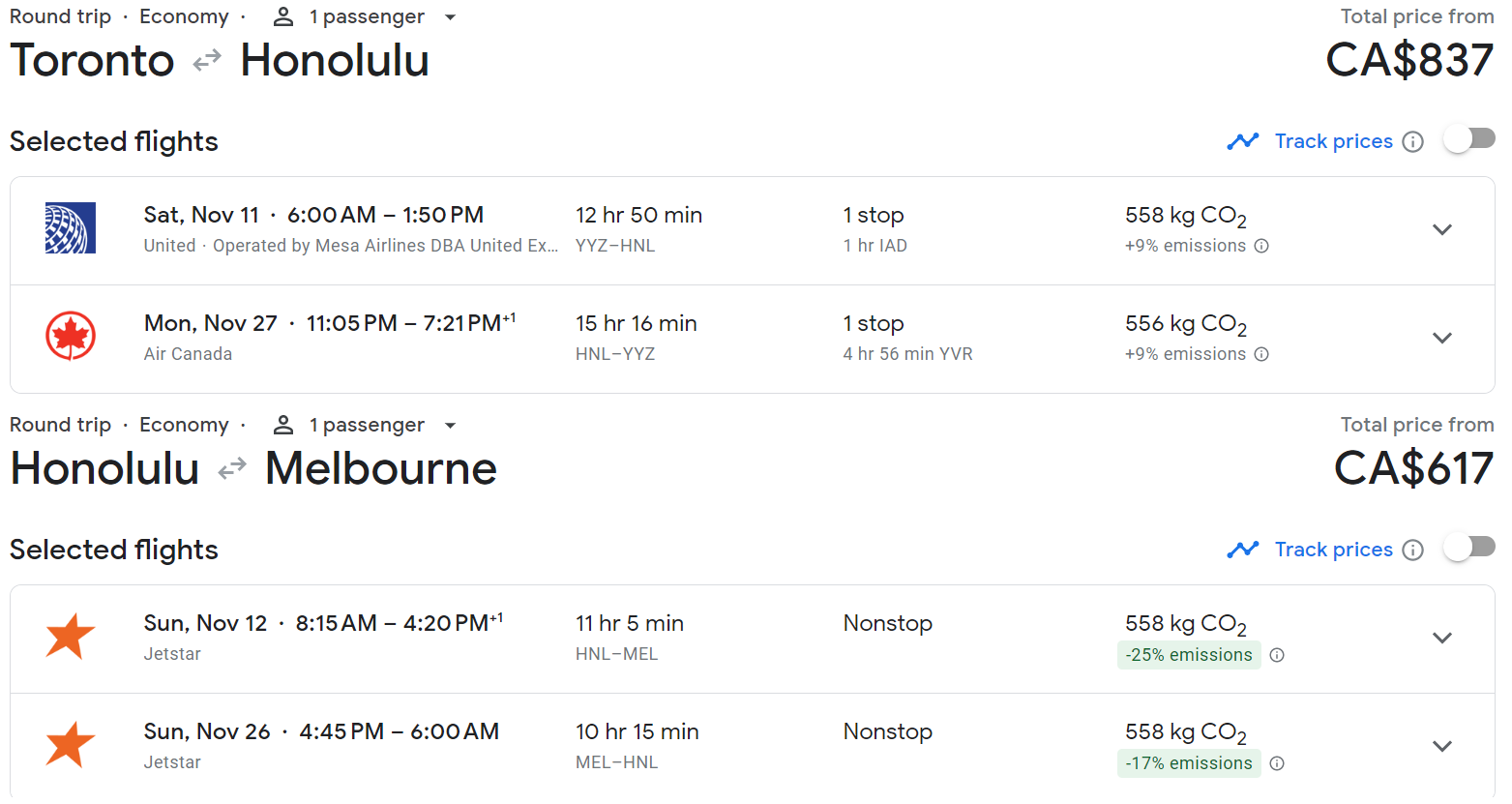Click swap arrows between Honolulu and Melbourne
The width and height of the screenshot is (1512, 804).
click(x=232, y=470)
